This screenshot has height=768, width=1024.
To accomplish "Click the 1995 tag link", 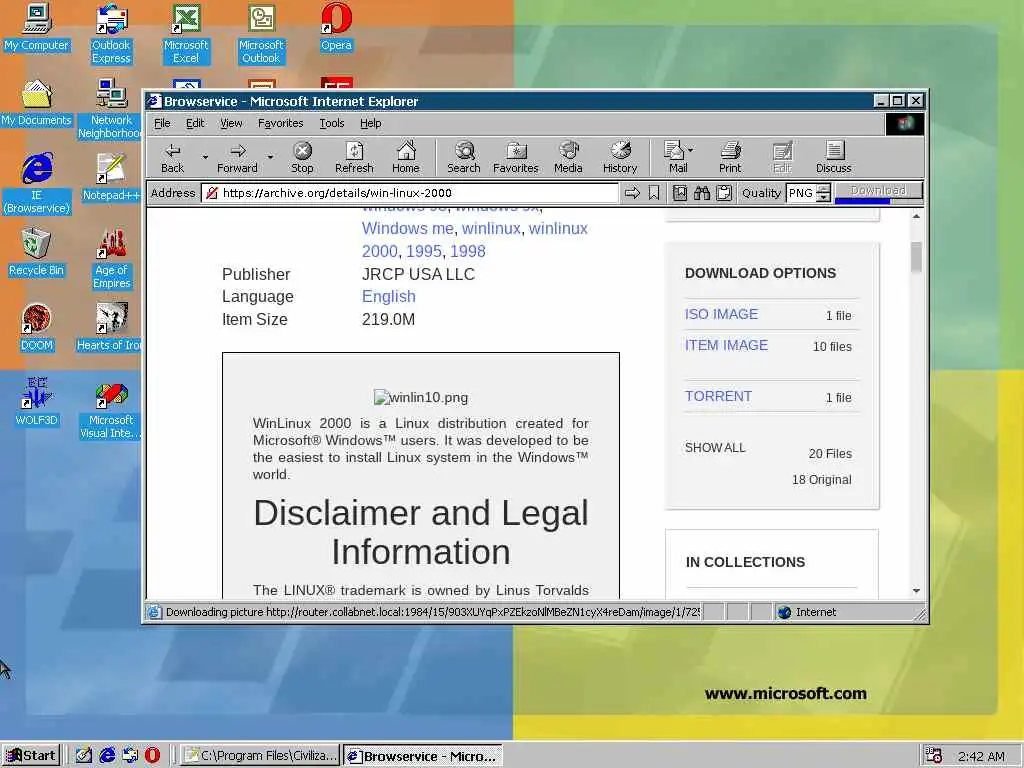I will (424, 251).
